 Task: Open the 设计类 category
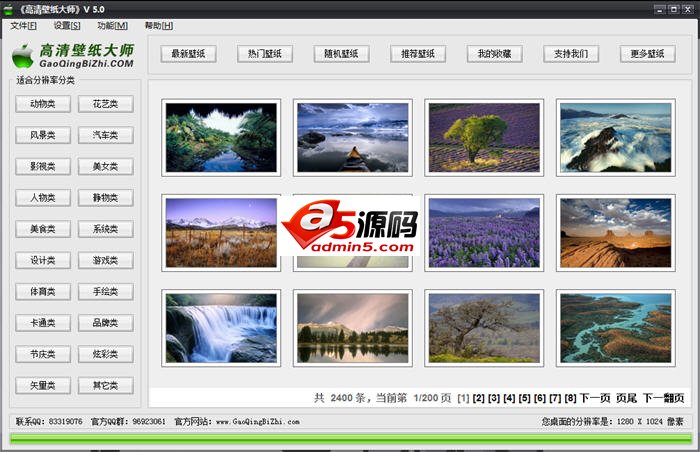pyautogui.click(x=43, y=260)
